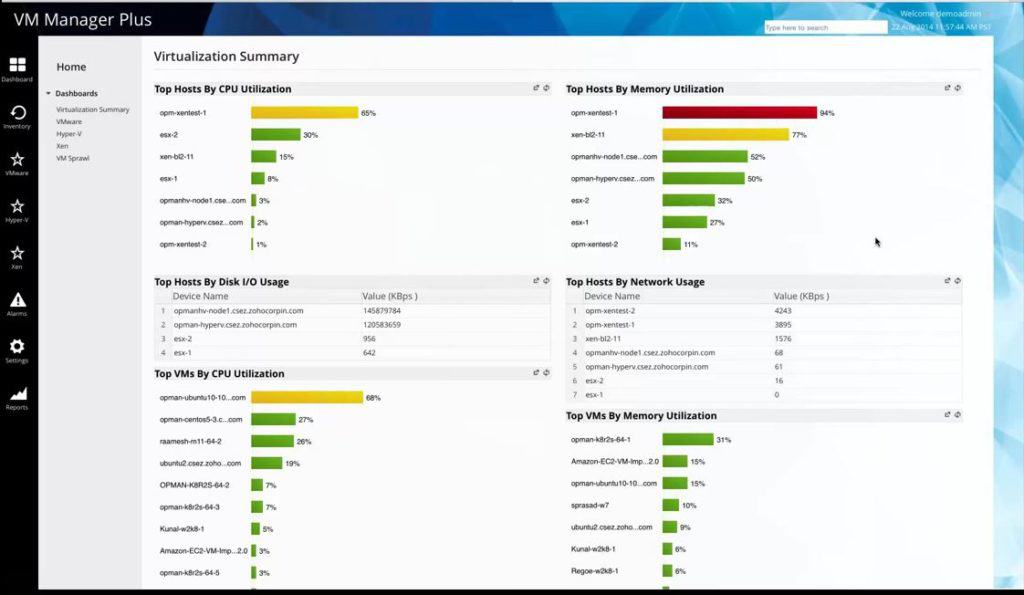Click the 68% CPU bar for opman-ubuntu10-10
Screen dimensions: 1024x595
coord(307,398)
